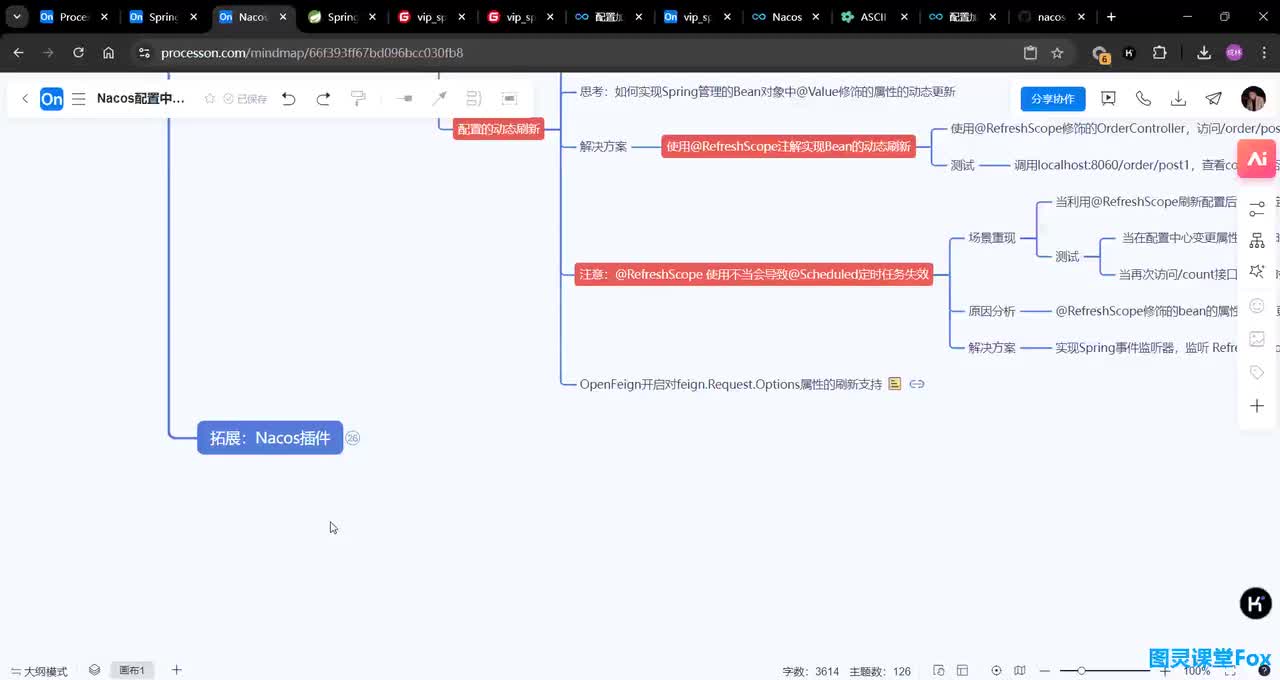Screen dimensions: 1280x680
Task: Toggle the layout panel icon in status bar
Action: (x=962, y=671)
